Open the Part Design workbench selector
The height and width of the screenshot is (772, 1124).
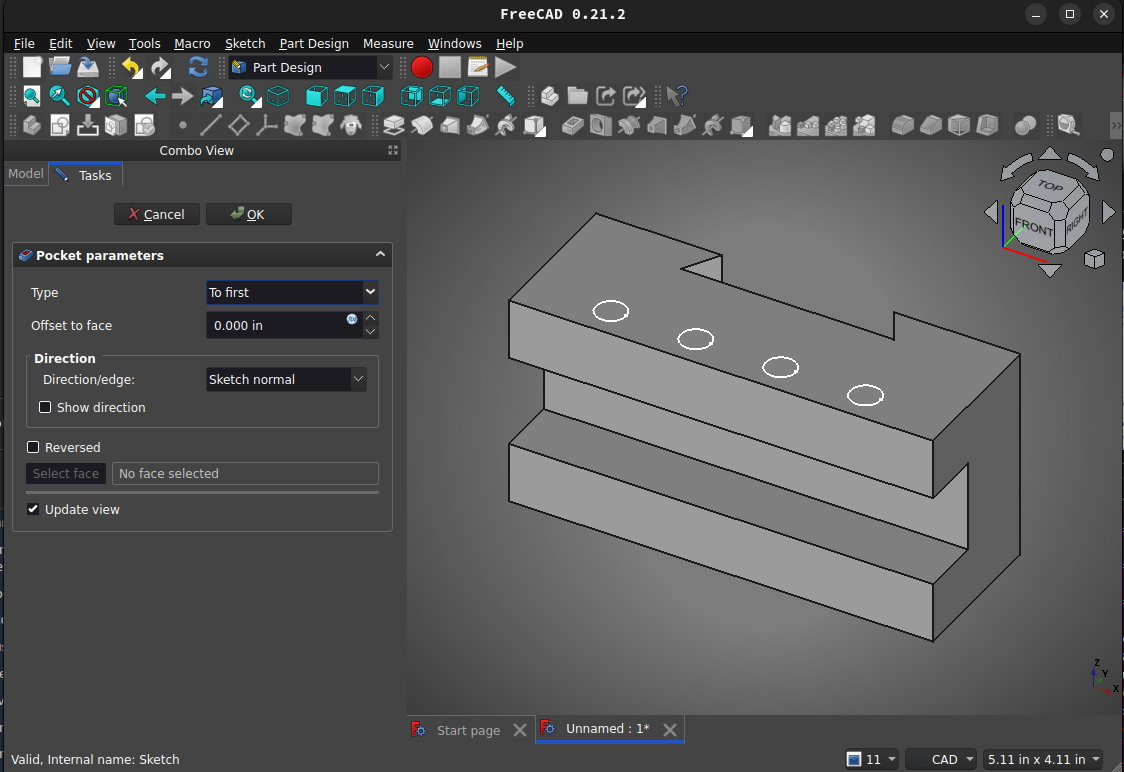pyautogui.click(x=310, y=67)
